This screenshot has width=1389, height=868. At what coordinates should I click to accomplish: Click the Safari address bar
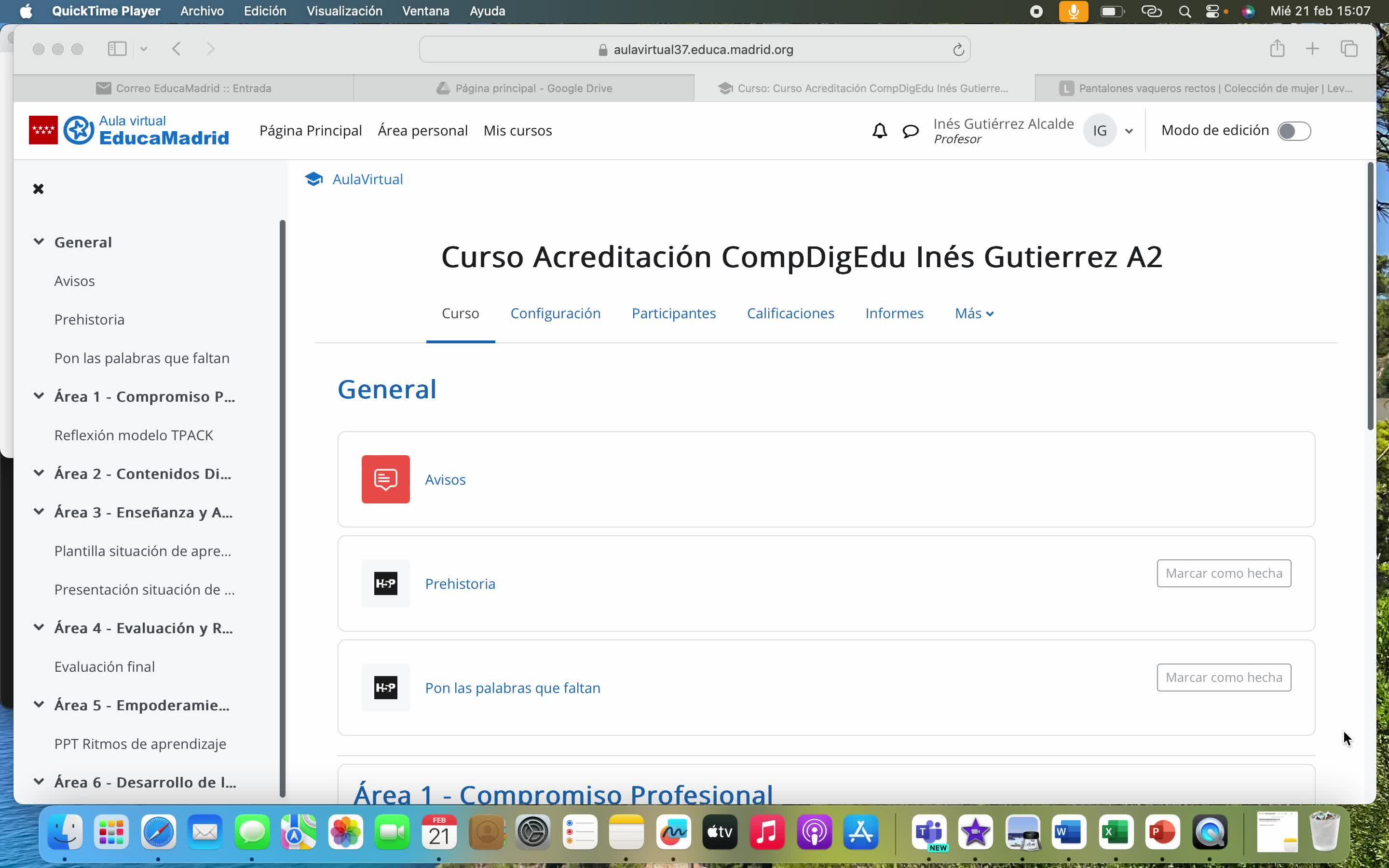coord(694,49)
